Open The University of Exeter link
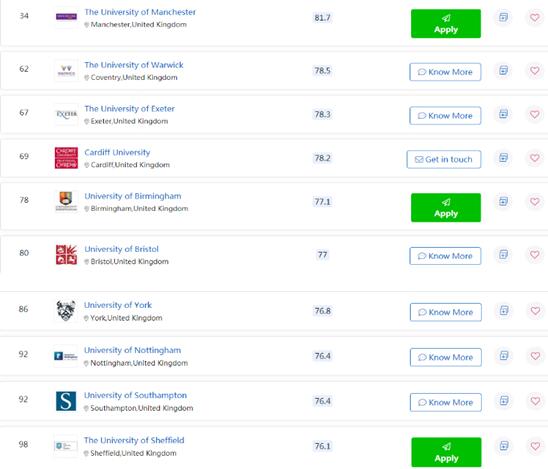 pyautogui.click(x=129, y=109)
